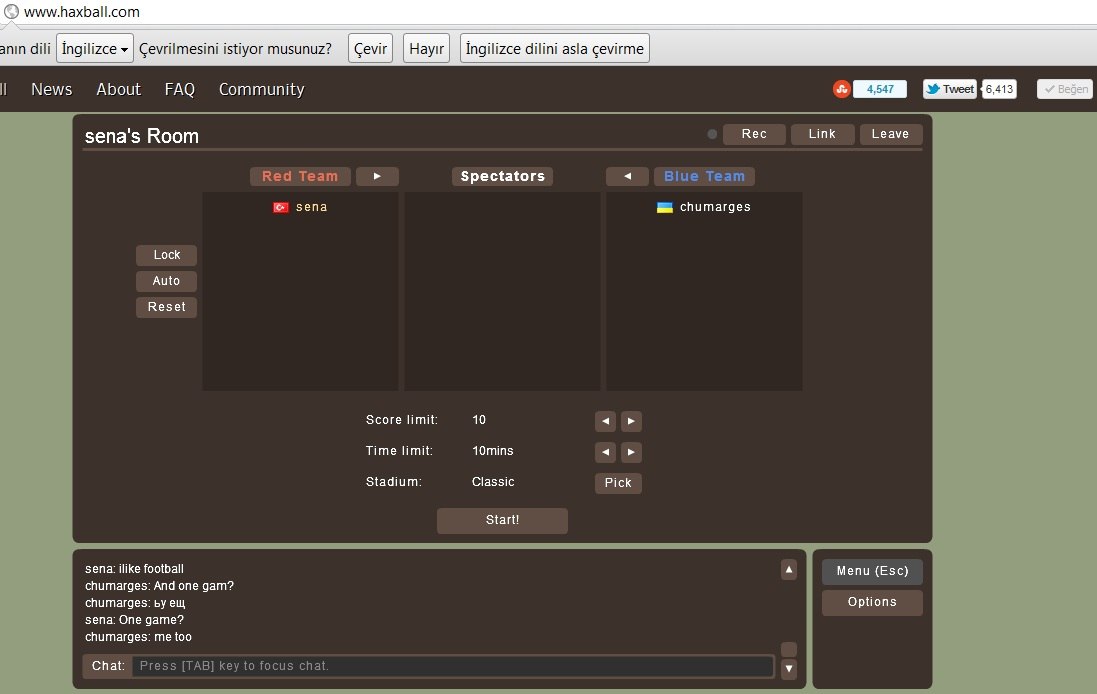Screen dimensions: 1097x694
Task: Click the StumbleUpon share icon
Action: click(x=842, y=89)
